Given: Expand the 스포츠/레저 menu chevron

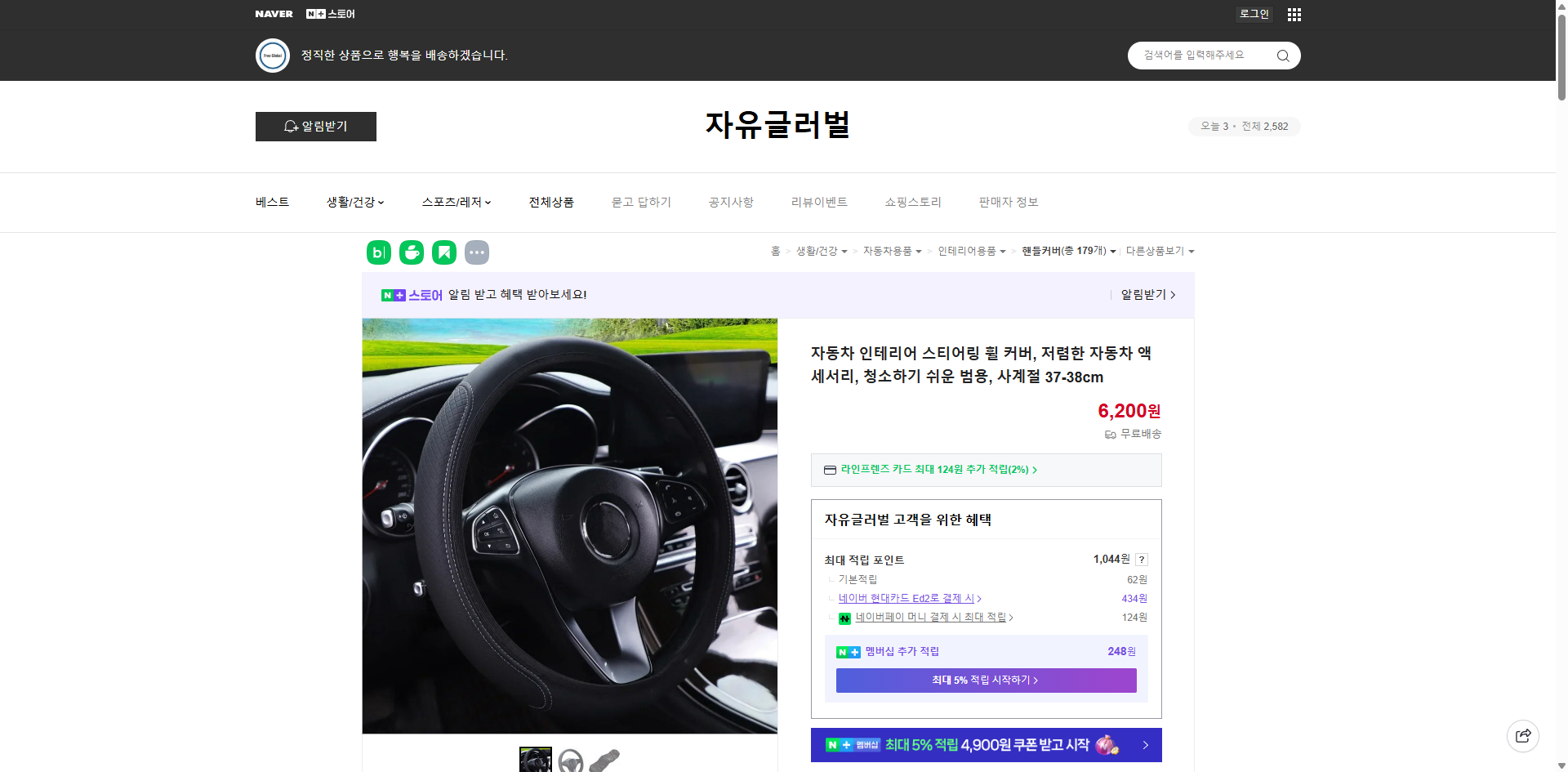Looking at the screenshot, I should [x=488, y=203].
